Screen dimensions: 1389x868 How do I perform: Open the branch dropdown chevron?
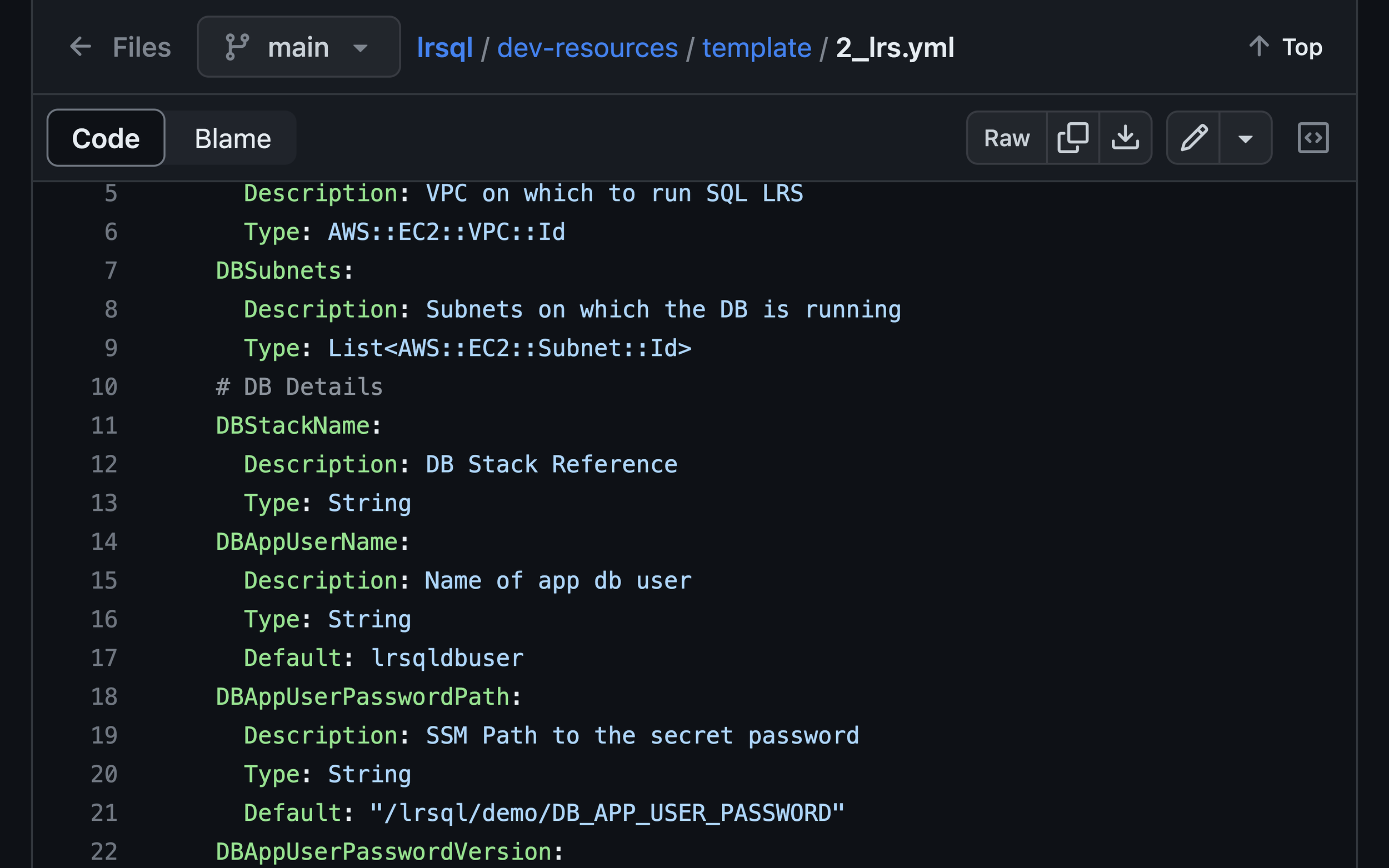tap(361, 49)
